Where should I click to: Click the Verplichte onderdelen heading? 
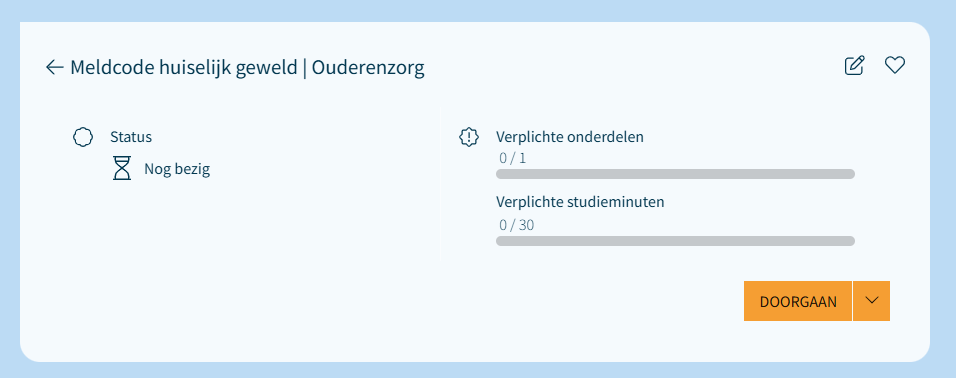tap(569, 137)
